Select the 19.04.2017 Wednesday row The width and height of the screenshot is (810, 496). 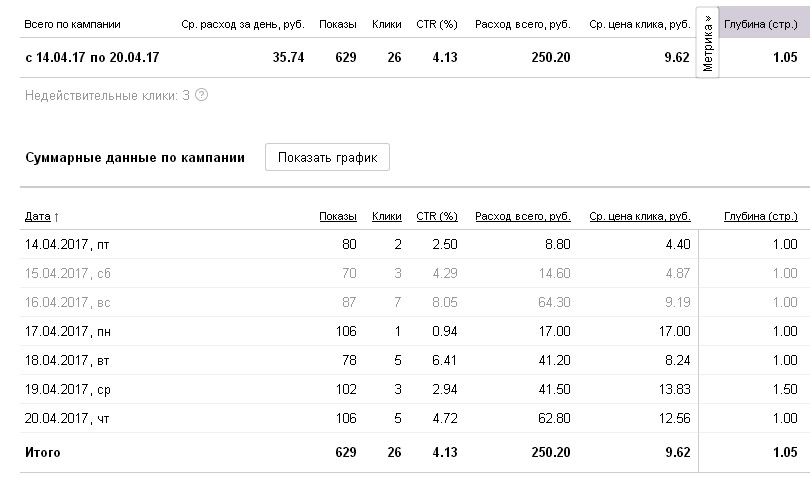click(x=60, y=389)
